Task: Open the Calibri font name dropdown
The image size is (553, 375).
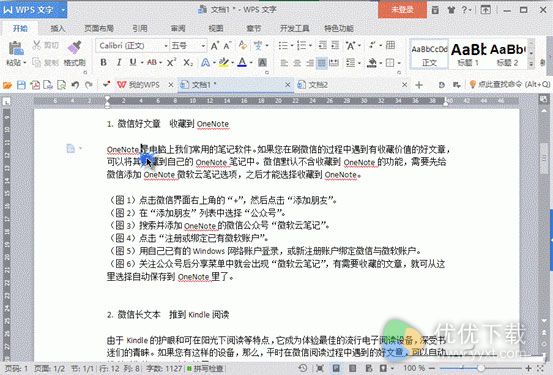Action: pos(165,46)
